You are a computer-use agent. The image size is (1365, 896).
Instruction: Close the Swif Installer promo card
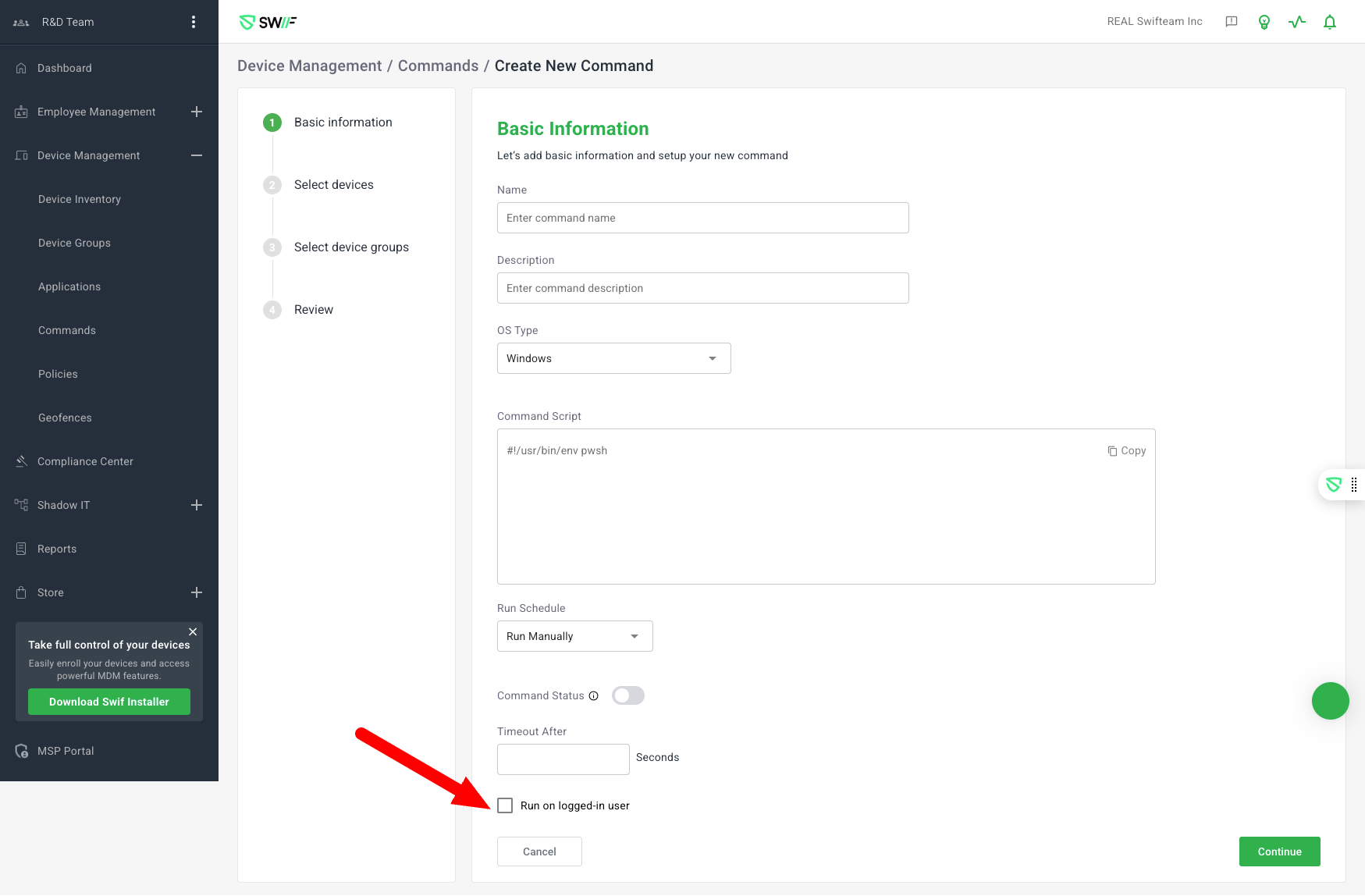193,631
